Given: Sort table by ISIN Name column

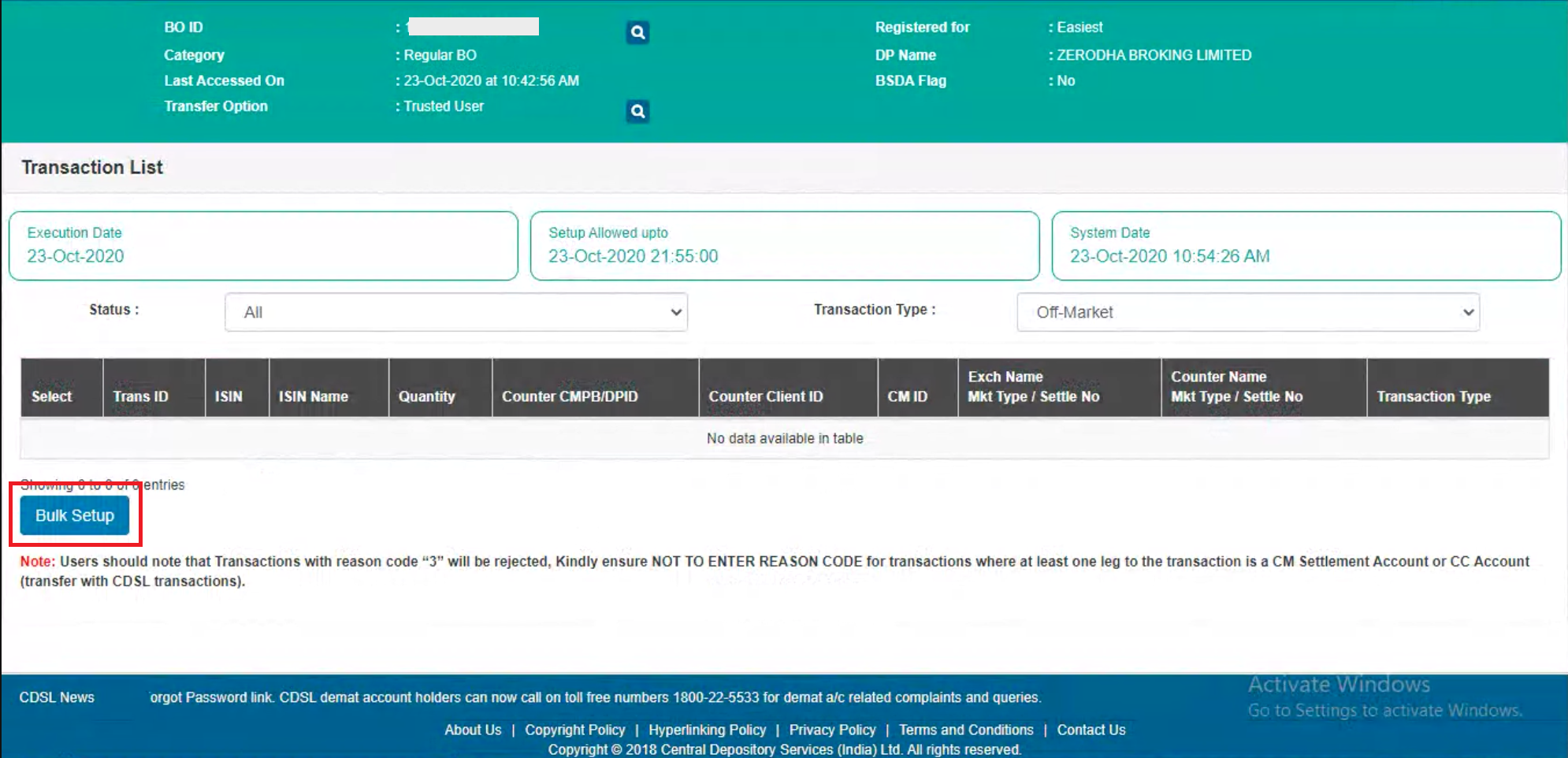Looking at the screenshot, I should coord(314,396).
